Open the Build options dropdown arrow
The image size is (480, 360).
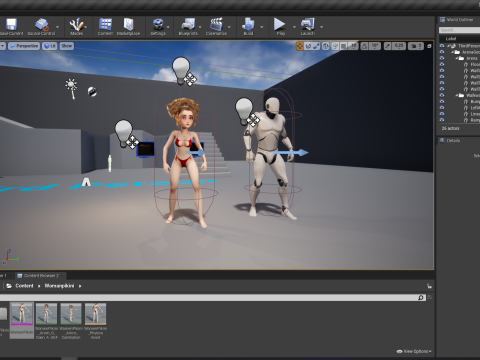click(x=262, y=27)
